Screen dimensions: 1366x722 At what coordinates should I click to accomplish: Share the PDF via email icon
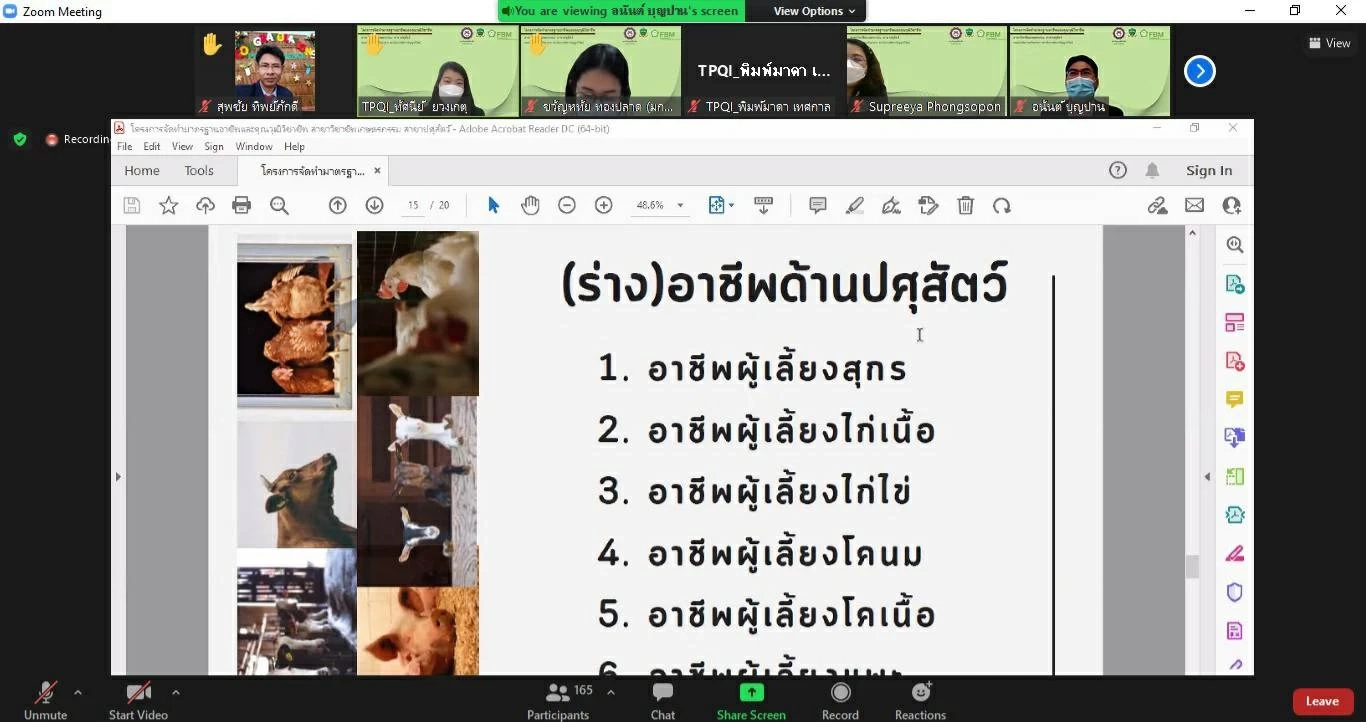tap(1194, 205)
